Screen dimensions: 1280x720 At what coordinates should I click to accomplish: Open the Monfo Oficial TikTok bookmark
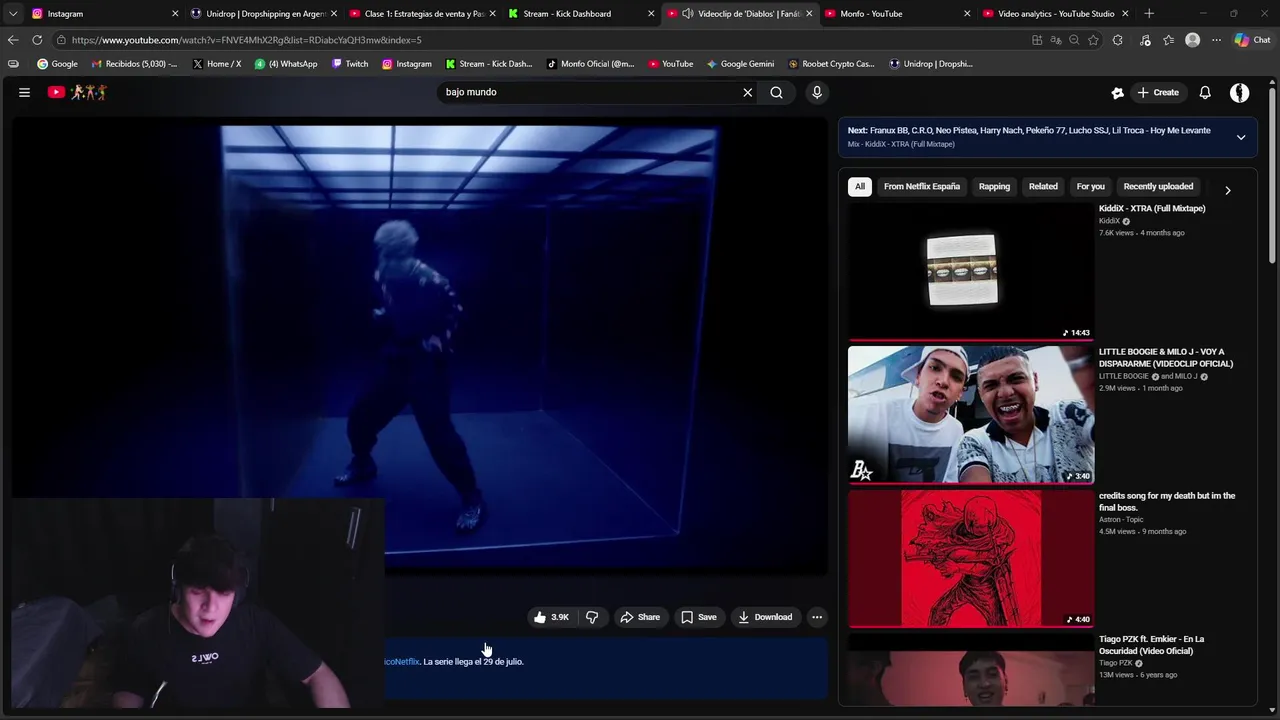point(590,64)
